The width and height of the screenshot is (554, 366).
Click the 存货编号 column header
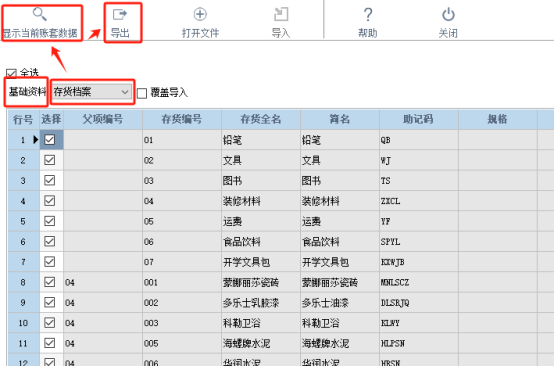[x=182, y=119]
